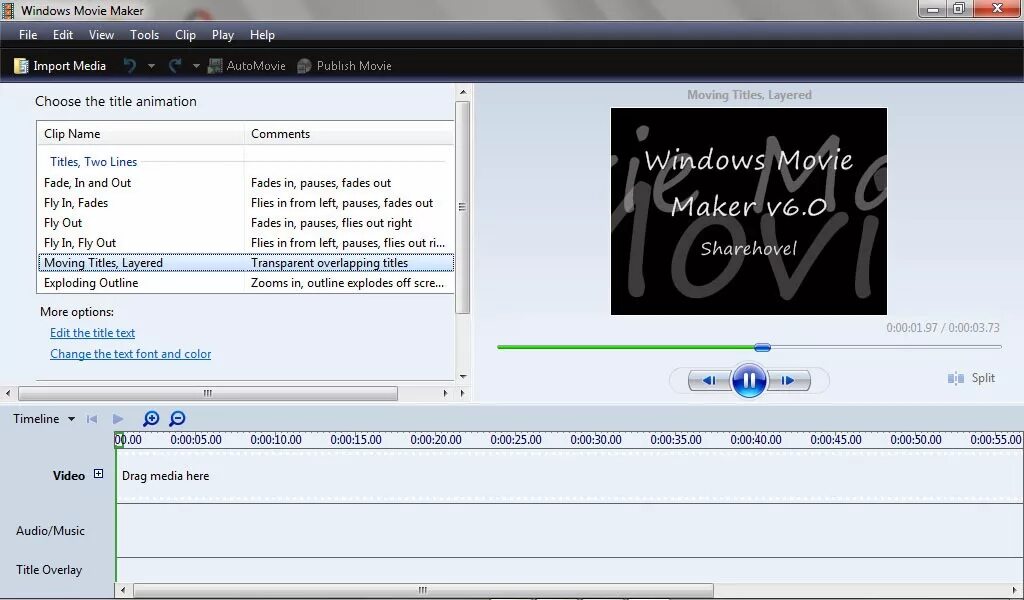
Task: Click the task pane scroll left arrow
Action: [x=8, y=394]
